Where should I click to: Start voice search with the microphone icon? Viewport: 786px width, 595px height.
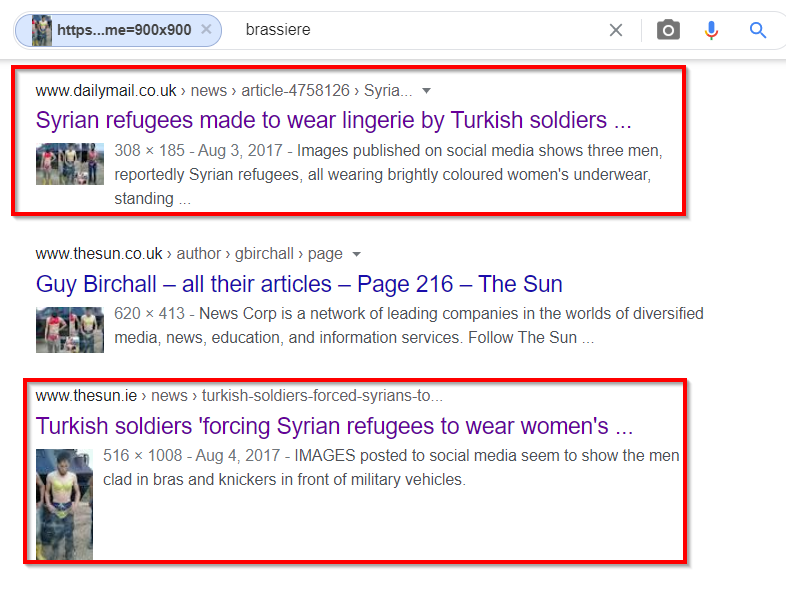(x=711, y=30)
